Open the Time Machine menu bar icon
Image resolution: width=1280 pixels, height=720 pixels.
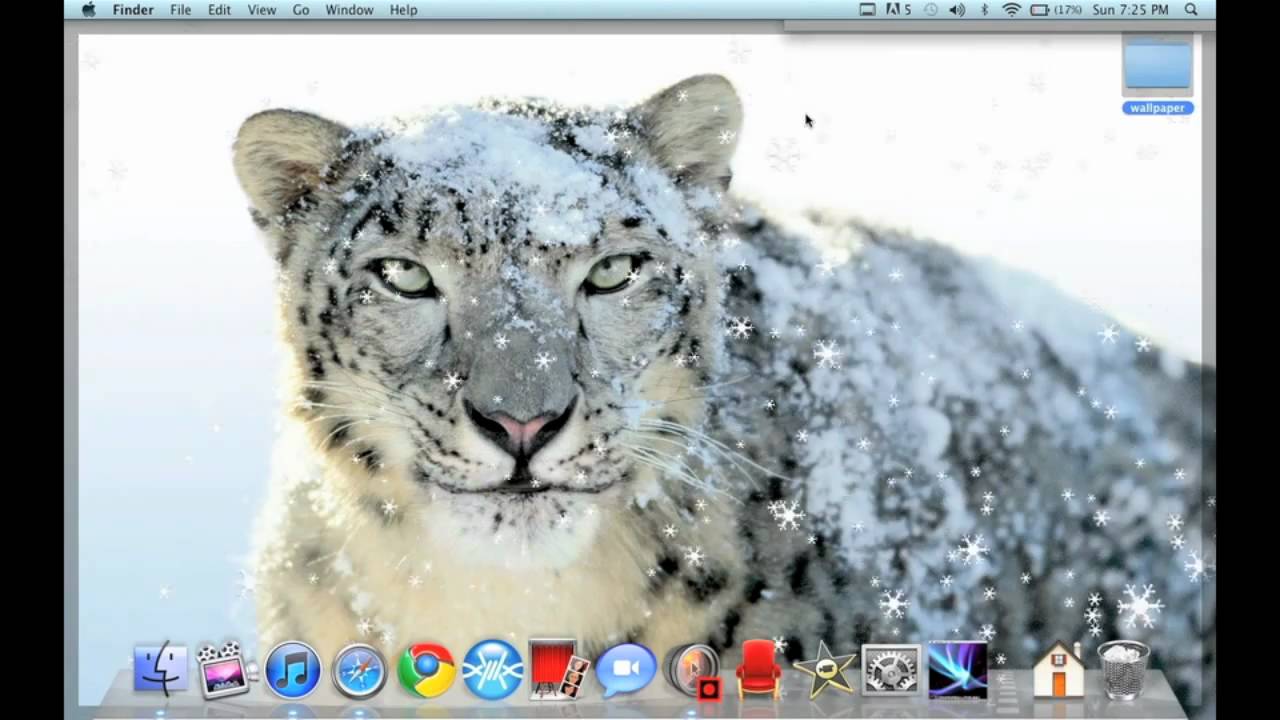click(x=931, y=10)
